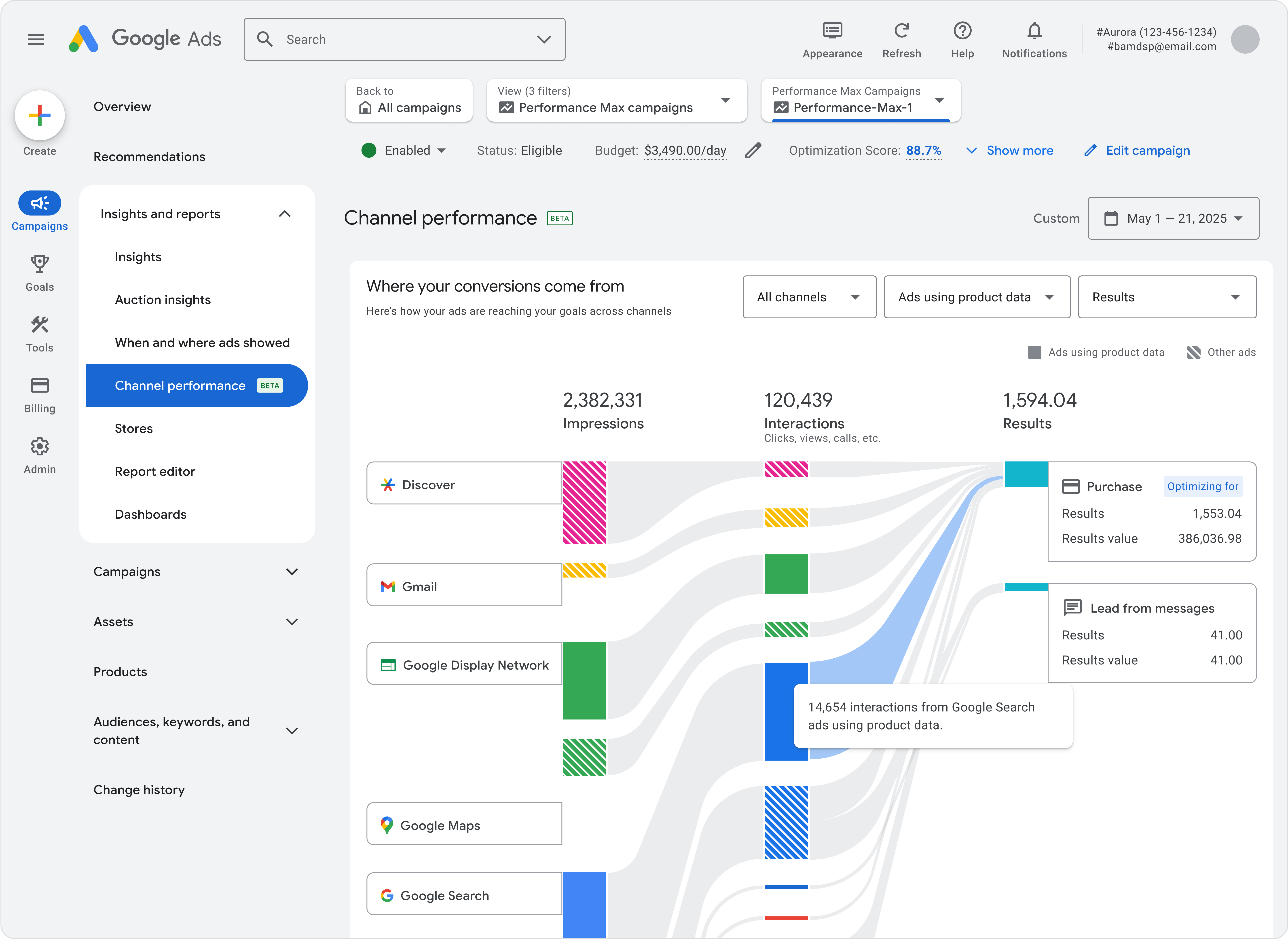The image size is (1288, 939).
Task: Click the blue striped interactions bar
Action: [x=786, y=822]
